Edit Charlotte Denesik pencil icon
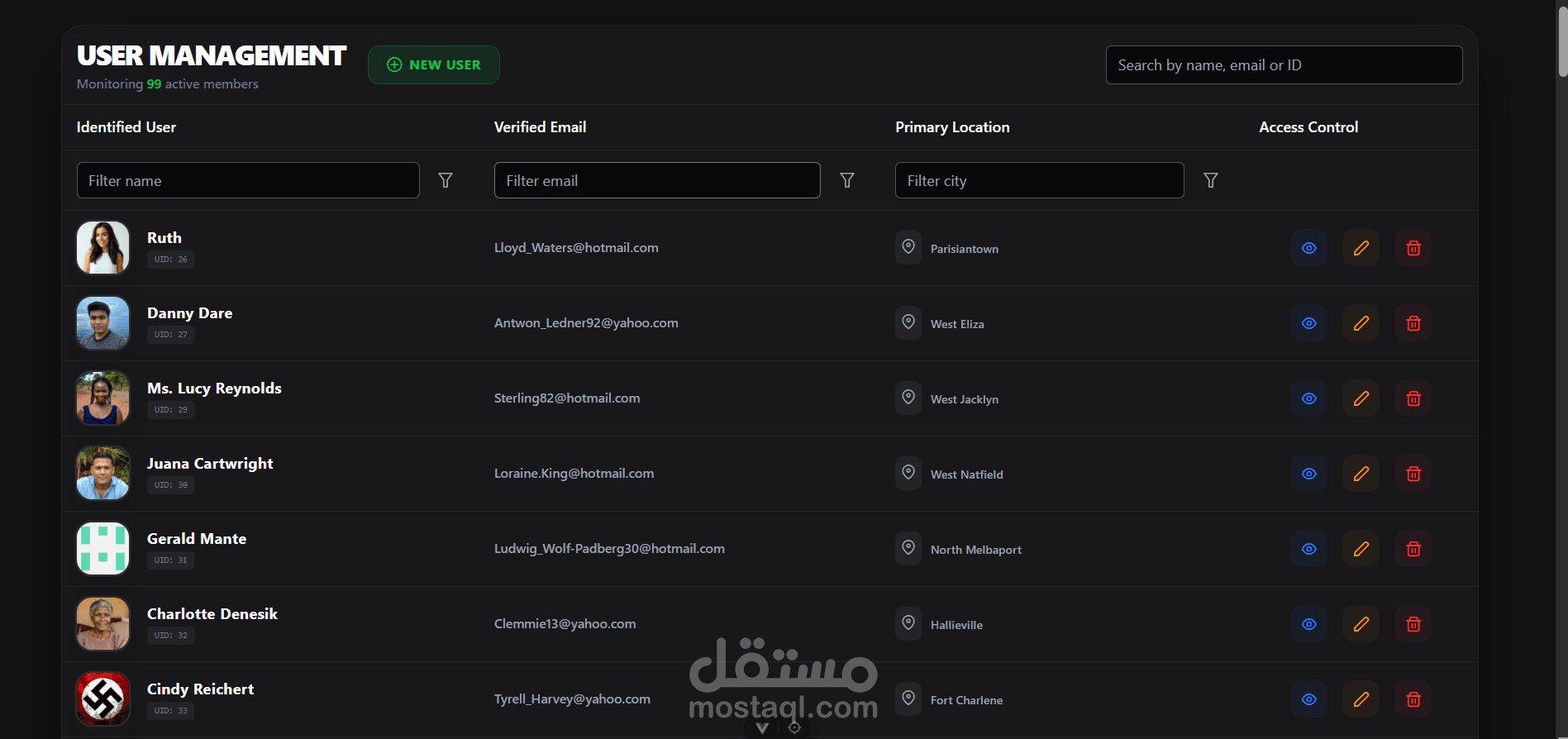The width and height of the screenshot is (1568, 739). (1361, 624)
